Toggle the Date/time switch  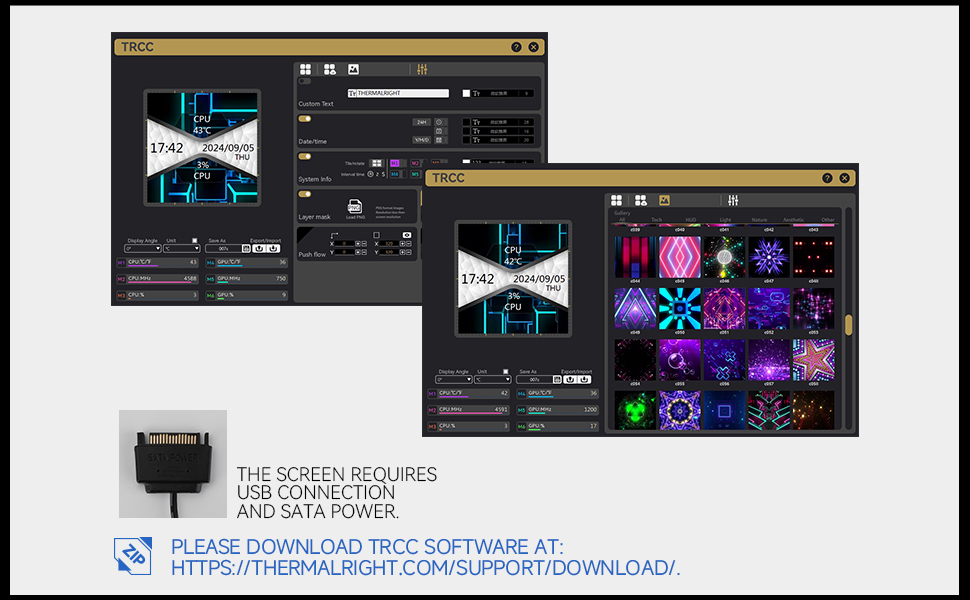[304, 119]
